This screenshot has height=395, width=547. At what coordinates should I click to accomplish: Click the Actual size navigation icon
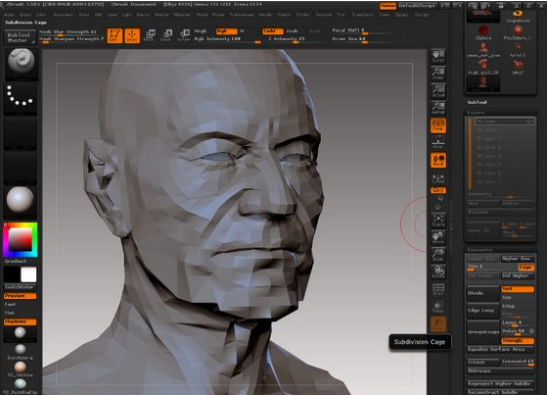click(438, 90)
